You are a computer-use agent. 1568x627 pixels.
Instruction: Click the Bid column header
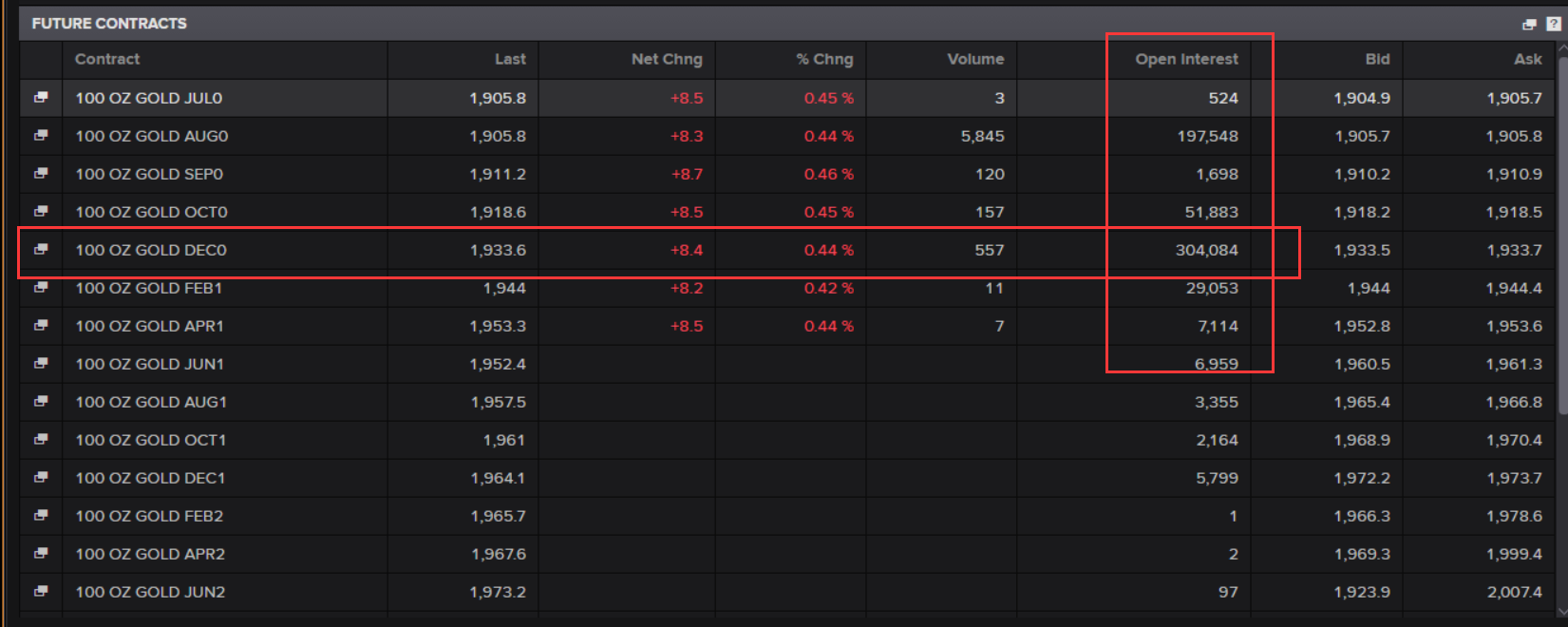1377,59
